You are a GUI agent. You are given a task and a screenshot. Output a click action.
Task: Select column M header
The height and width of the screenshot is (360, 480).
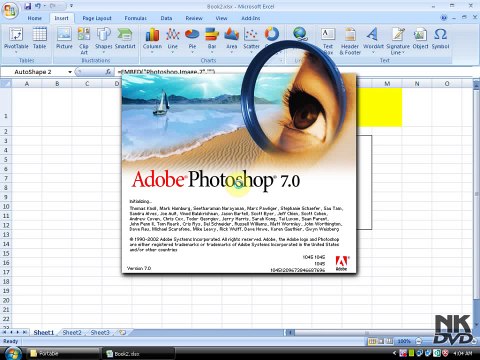coord(387,84)
